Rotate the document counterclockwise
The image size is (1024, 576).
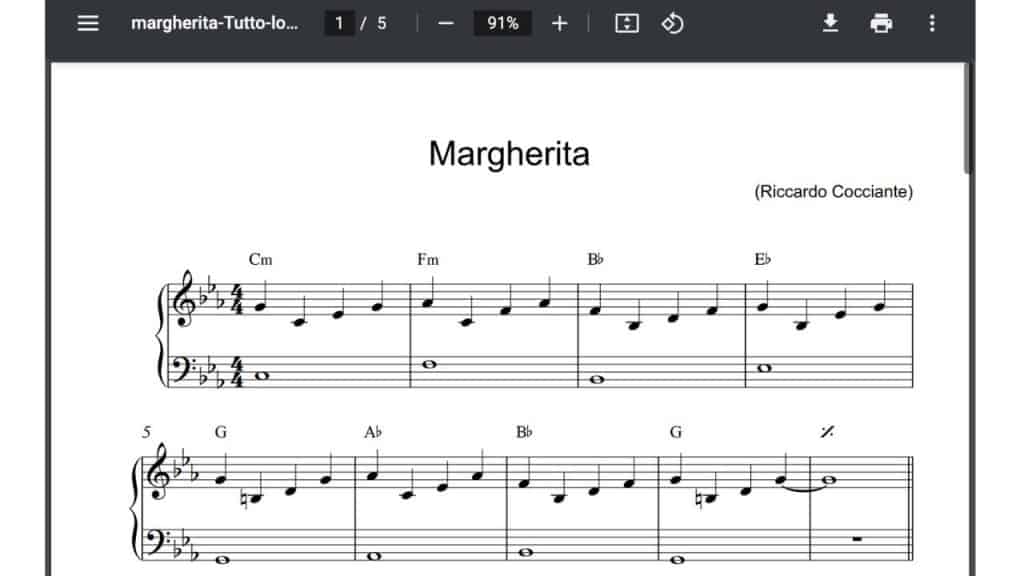(x=673, y=23)
